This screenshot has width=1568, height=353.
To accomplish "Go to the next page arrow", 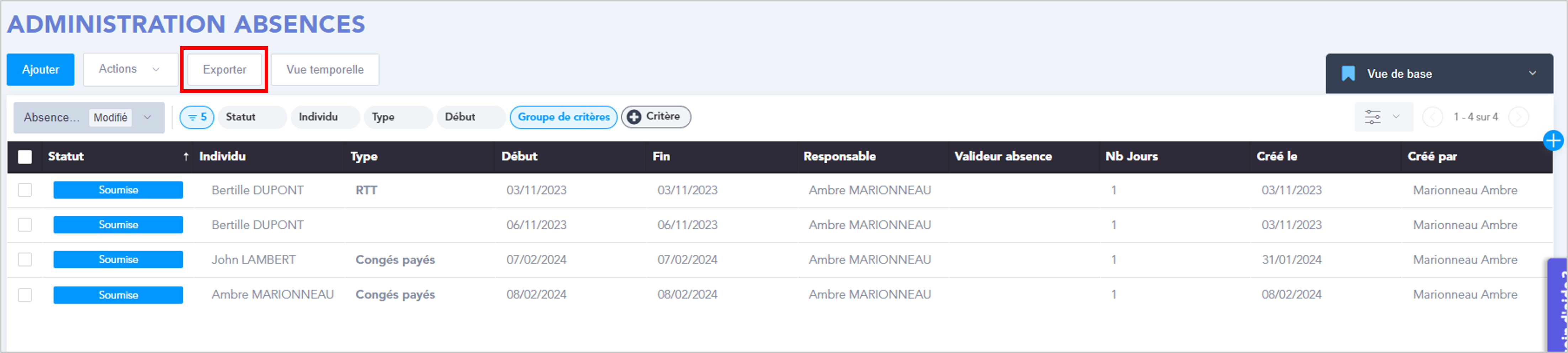I will [x=1519, y=117].
